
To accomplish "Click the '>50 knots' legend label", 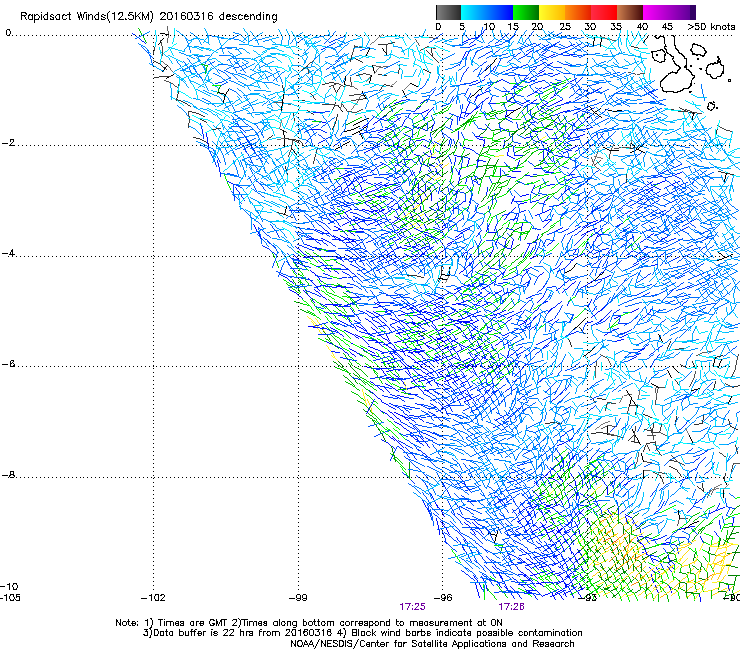I will 711,27.
